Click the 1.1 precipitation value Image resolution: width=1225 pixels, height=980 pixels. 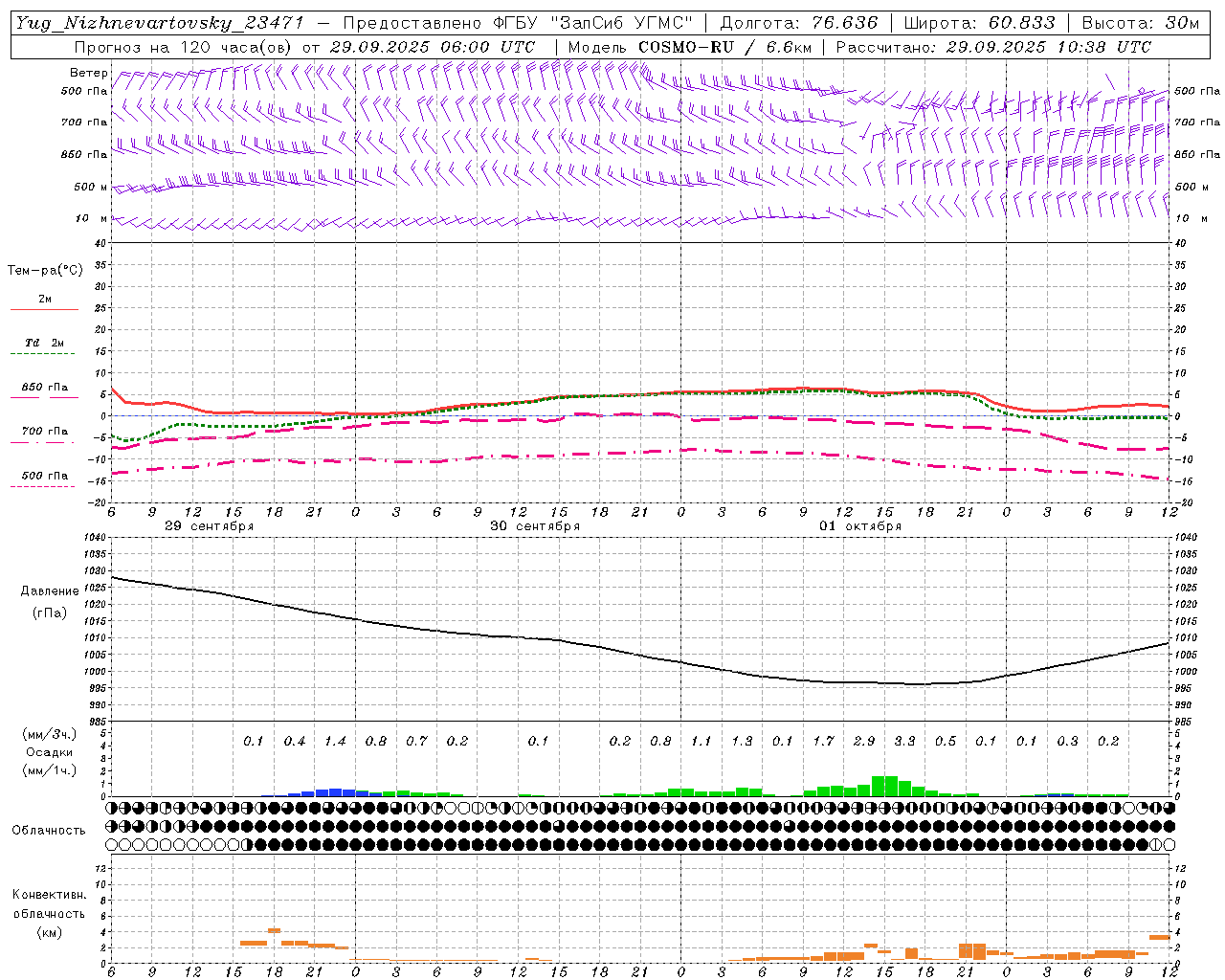(702, 742)
